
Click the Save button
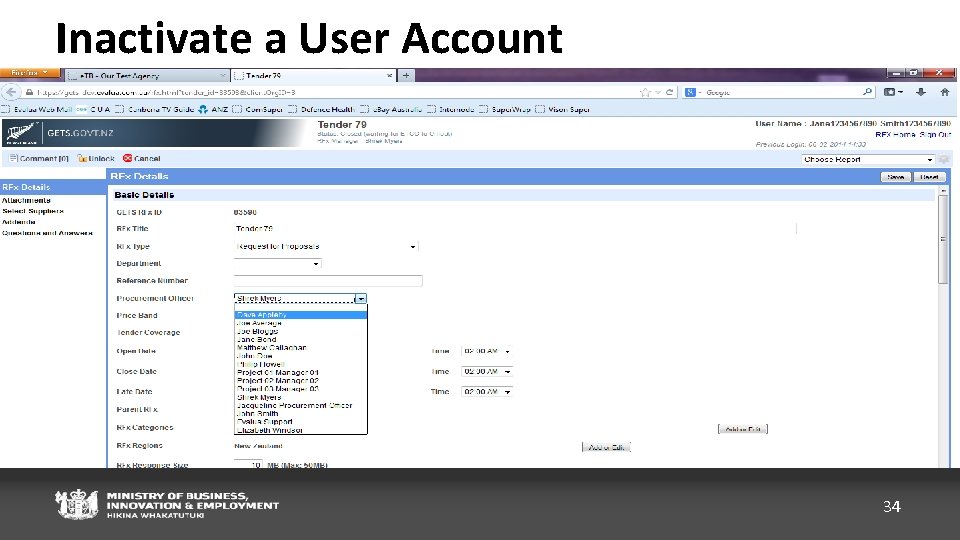click(896, 176)
